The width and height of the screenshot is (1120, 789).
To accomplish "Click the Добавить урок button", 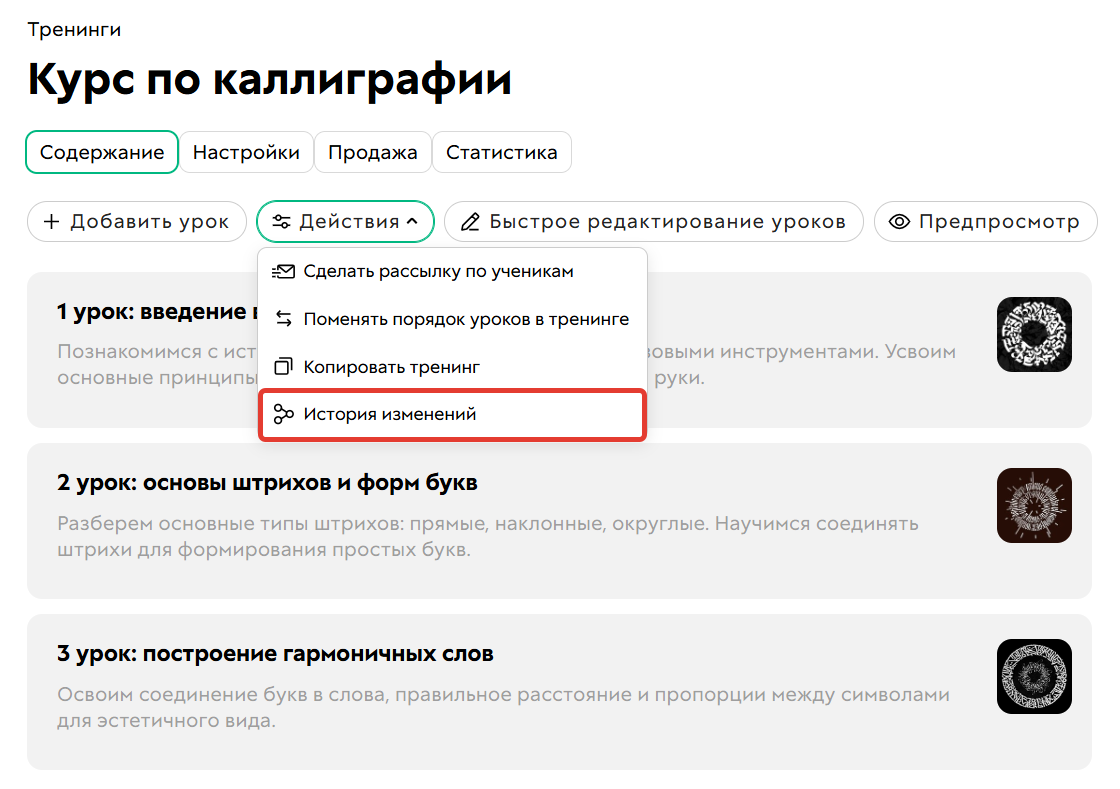I will [137, 221].
